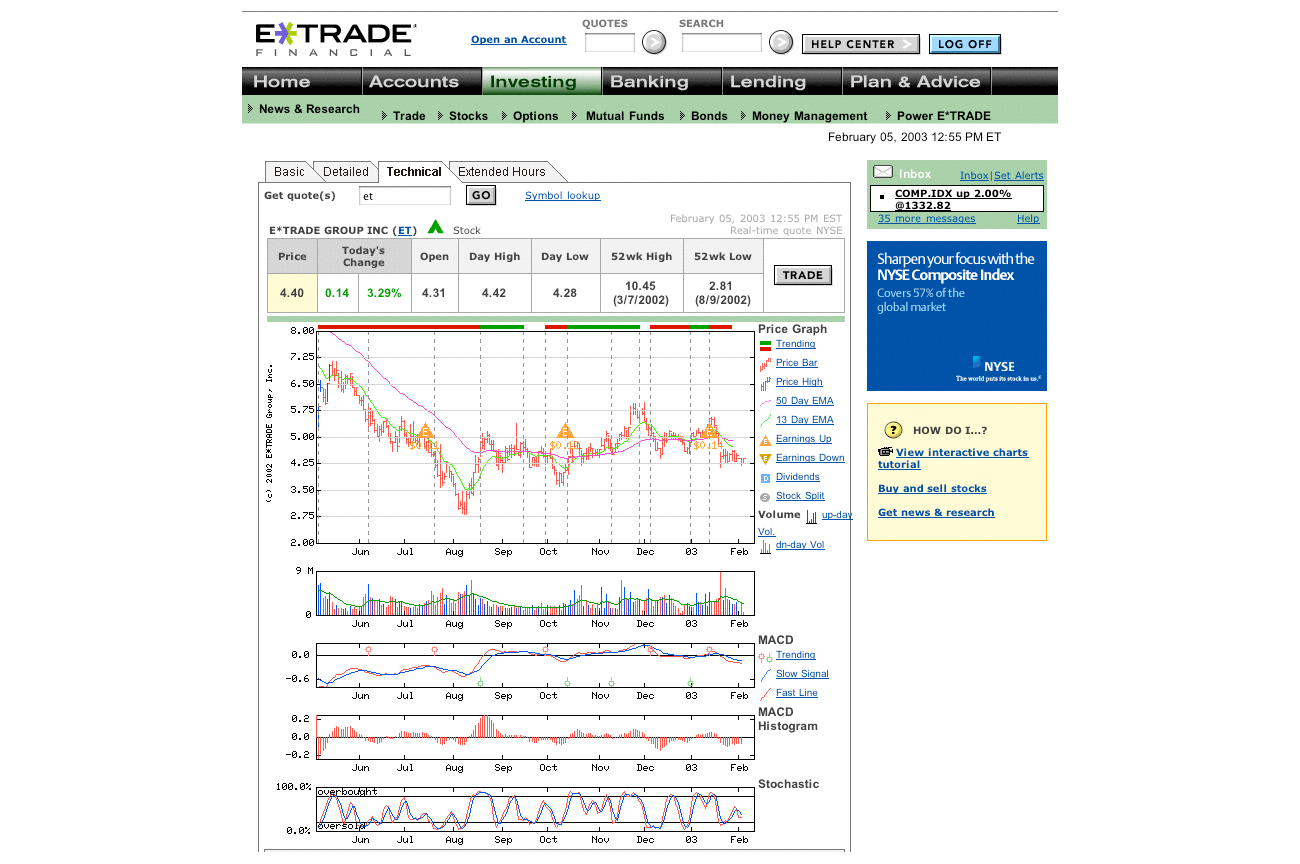The image size is (1300, 864).
Task: Click the Price High legend icon
Action: point(765,382)
